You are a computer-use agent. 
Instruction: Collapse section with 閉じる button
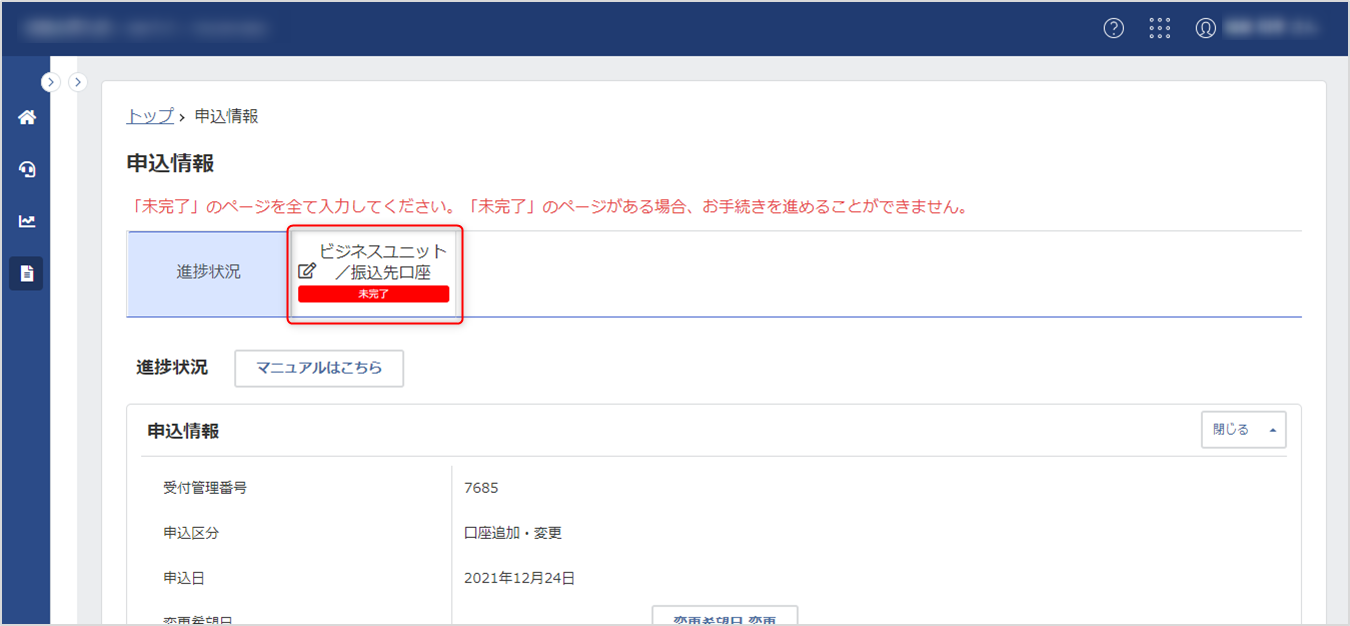pyautogui.click(x=1243, y=430)
